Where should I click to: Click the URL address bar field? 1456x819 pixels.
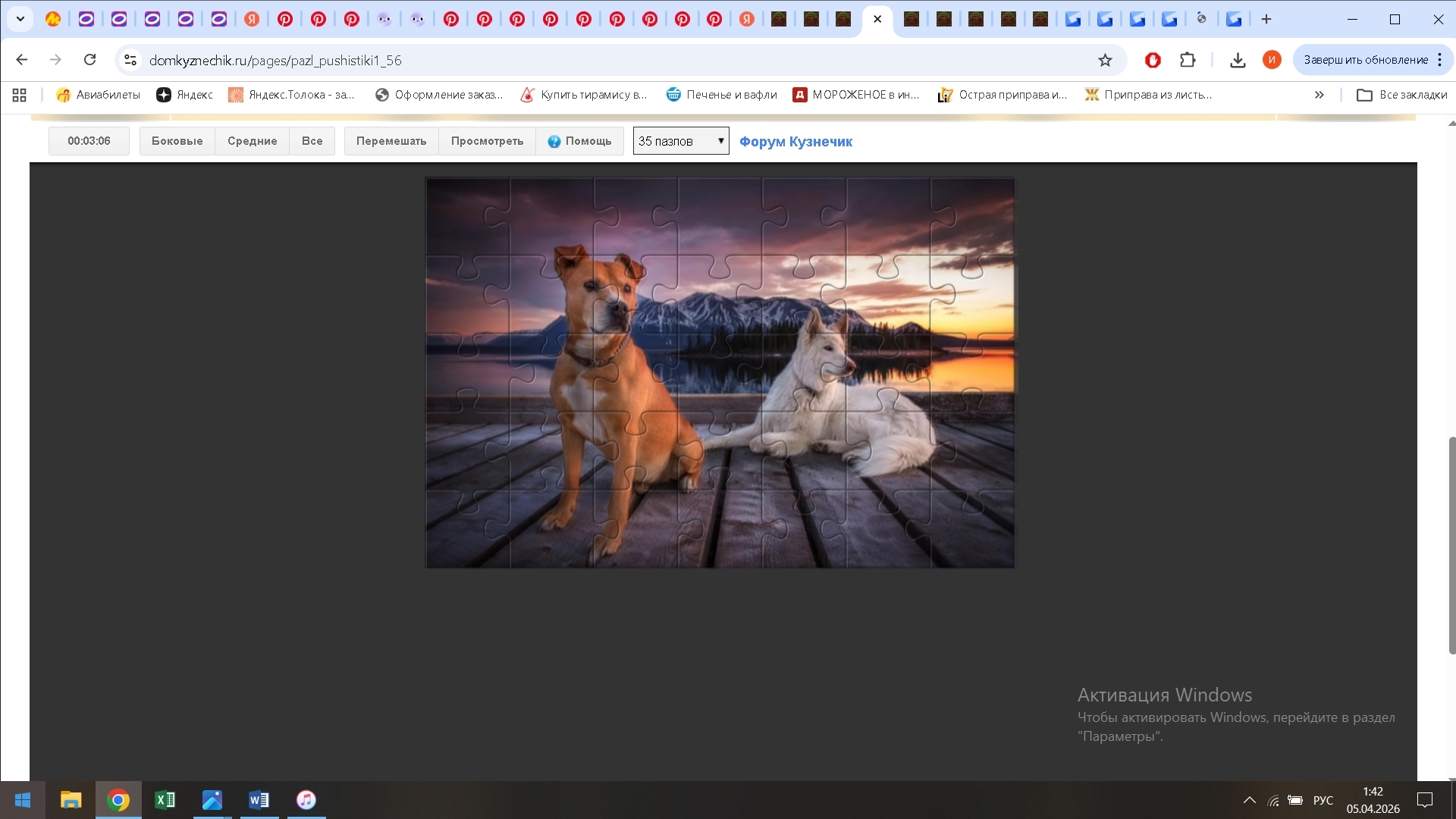click(x=607, y=60)
